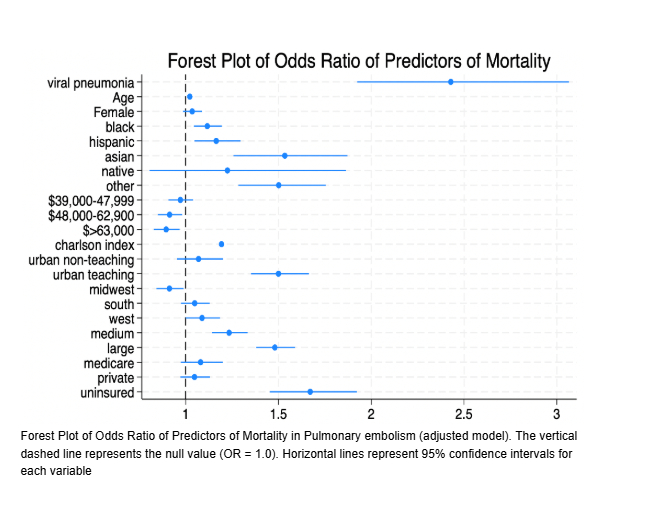The image size is (646, 506).
Task: Click the uninsured data point marker
Action: pyautogui.click(x=310, y=392)
